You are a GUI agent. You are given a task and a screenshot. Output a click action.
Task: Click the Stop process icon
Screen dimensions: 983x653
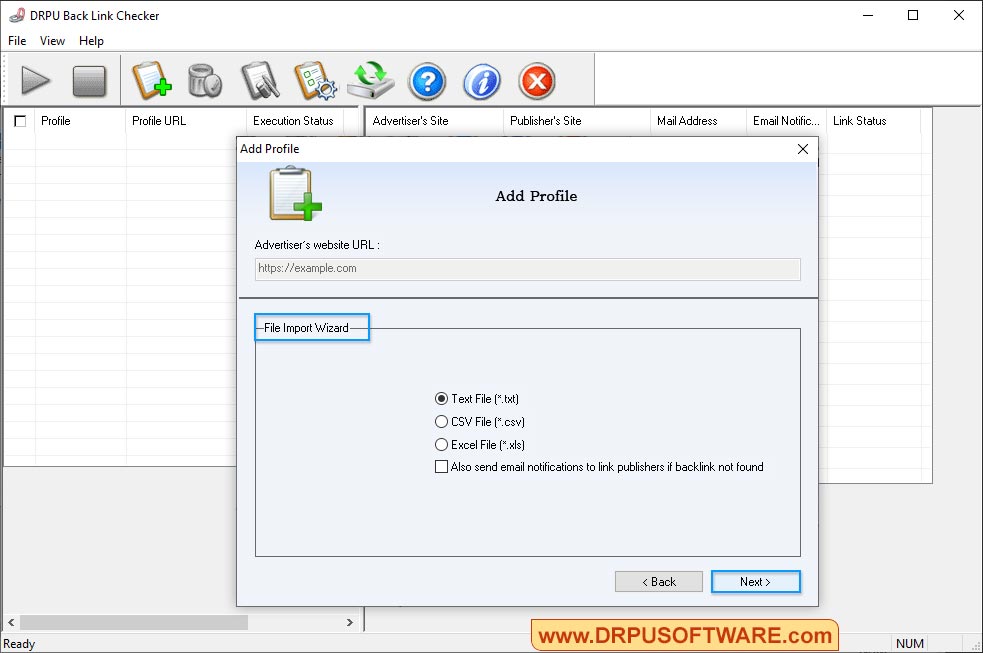(x=90, y=81)
